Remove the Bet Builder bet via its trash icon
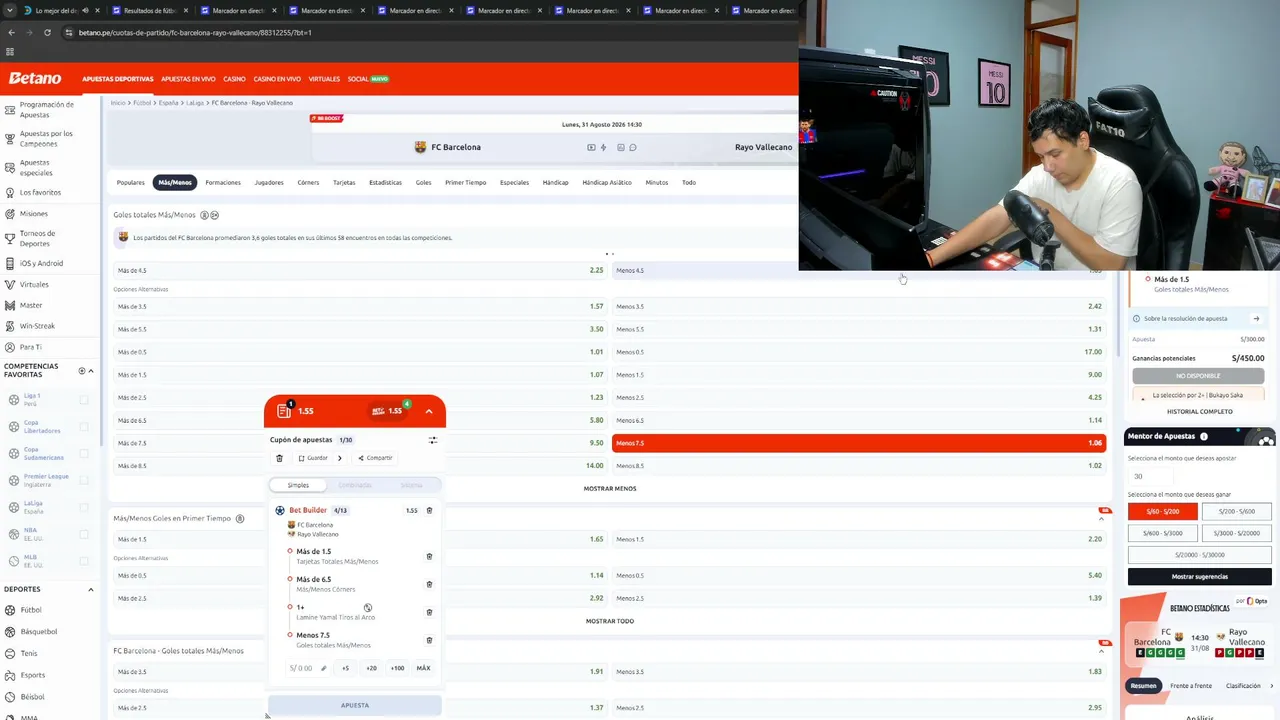The width and height of the screenshot is (1280, 720). click(x=430, y=510)
